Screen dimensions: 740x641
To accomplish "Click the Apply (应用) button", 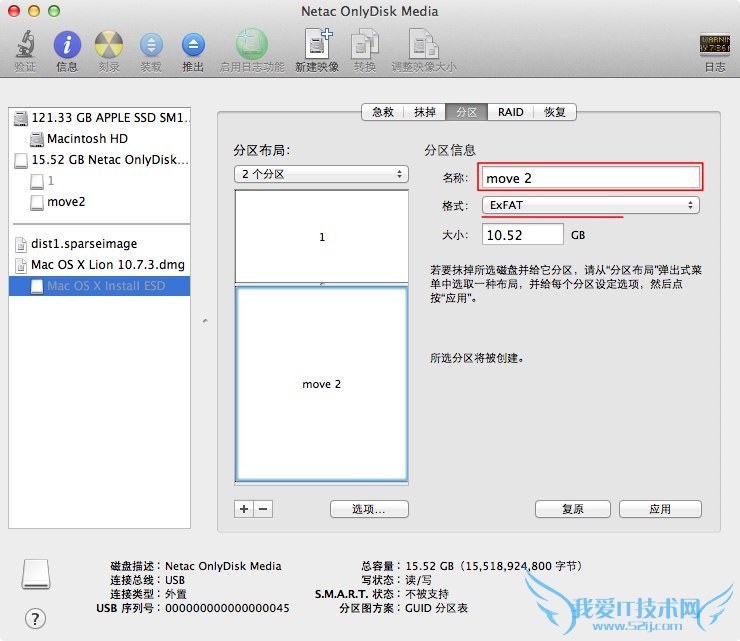I will tap(660, 509).
